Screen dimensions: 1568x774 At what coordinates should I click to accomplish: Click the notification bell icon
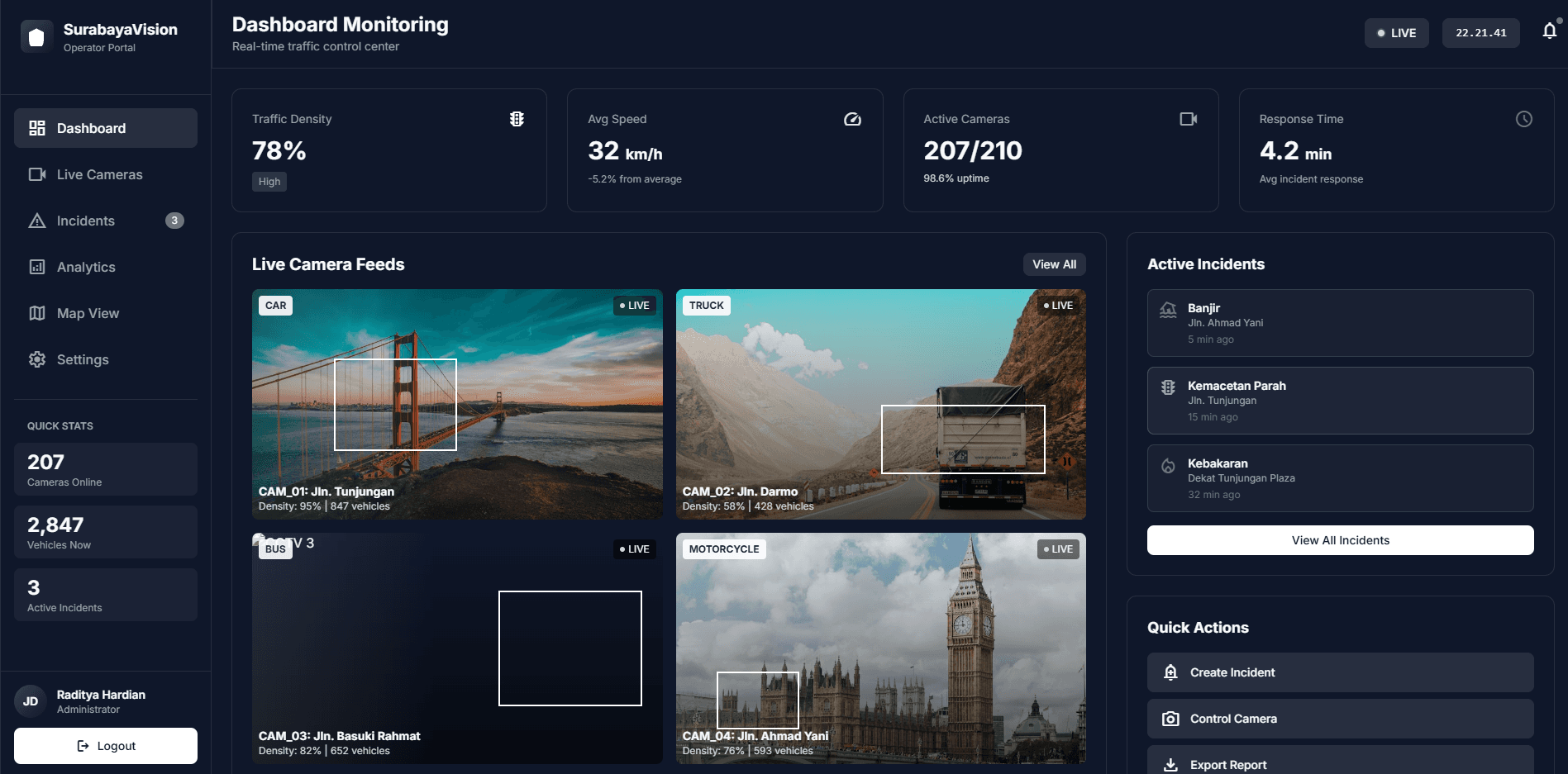pos(1549,31)
